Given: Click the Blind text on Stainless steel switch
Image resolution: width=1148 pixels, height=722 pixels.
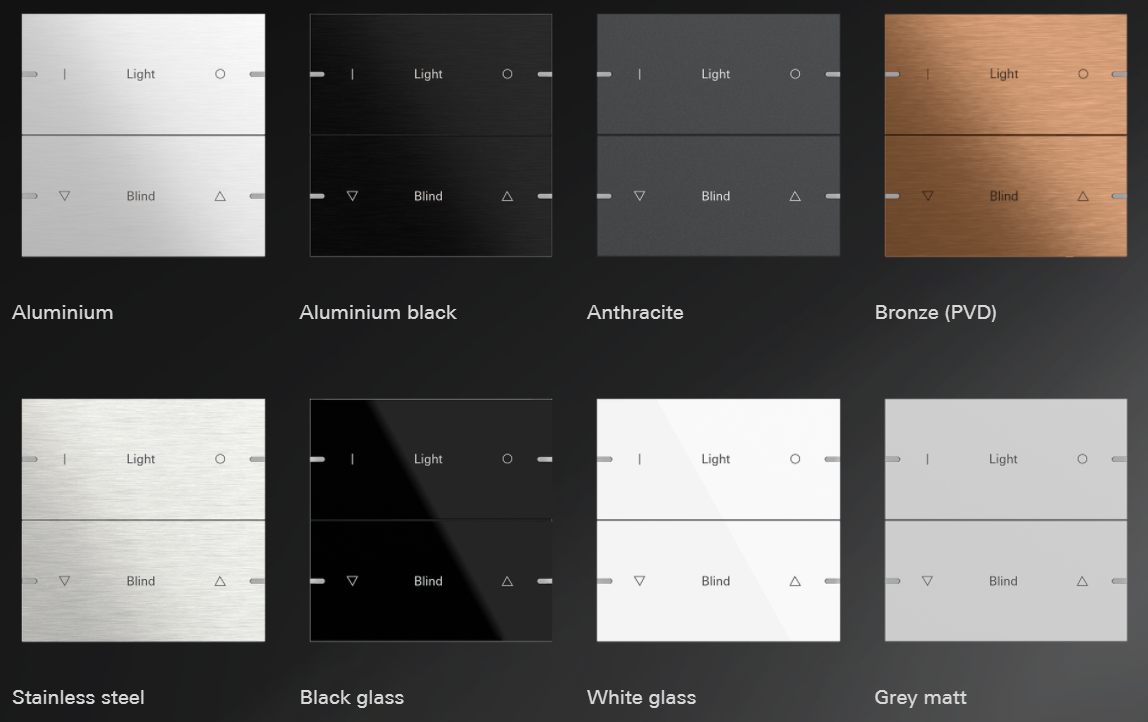Looking at the screenshot, I should (141, 581).
